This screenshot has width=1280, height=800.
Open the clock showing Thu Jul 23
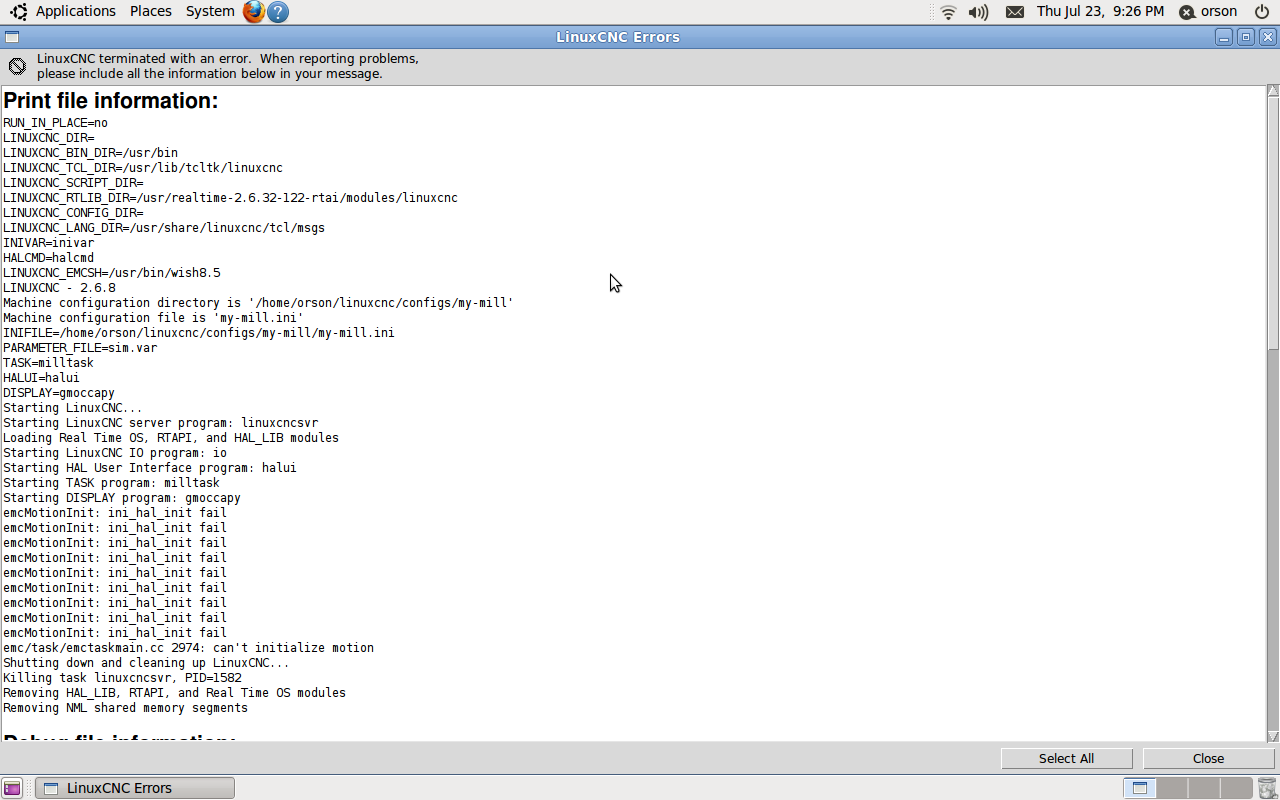click(1100, 11)
